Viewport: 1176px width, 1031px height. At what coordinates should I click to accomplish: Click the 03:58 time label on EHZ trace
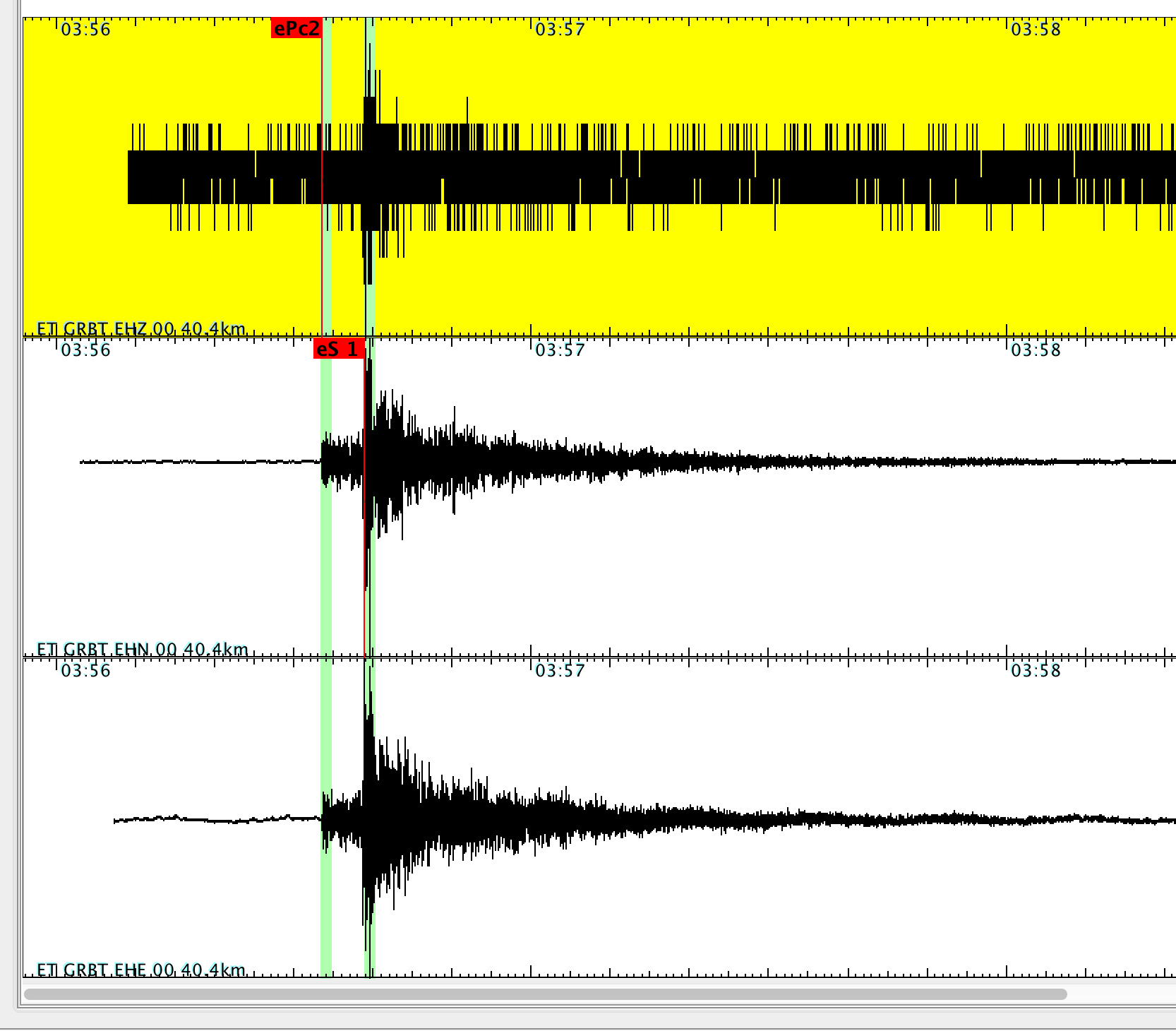[x=1036, y=30]
